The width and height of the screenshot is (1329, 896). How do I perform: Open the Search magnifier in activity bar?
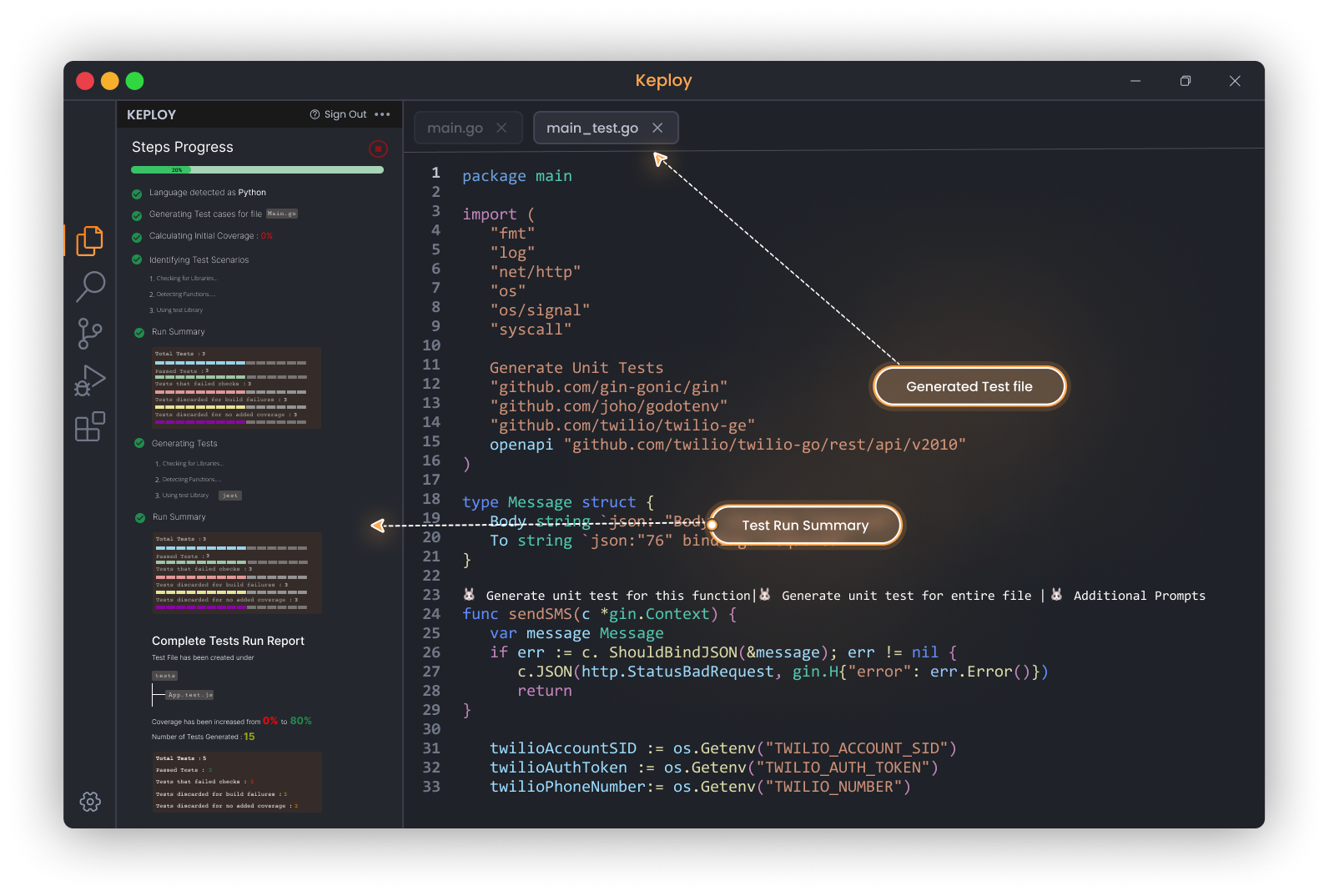tap(90, 286)
